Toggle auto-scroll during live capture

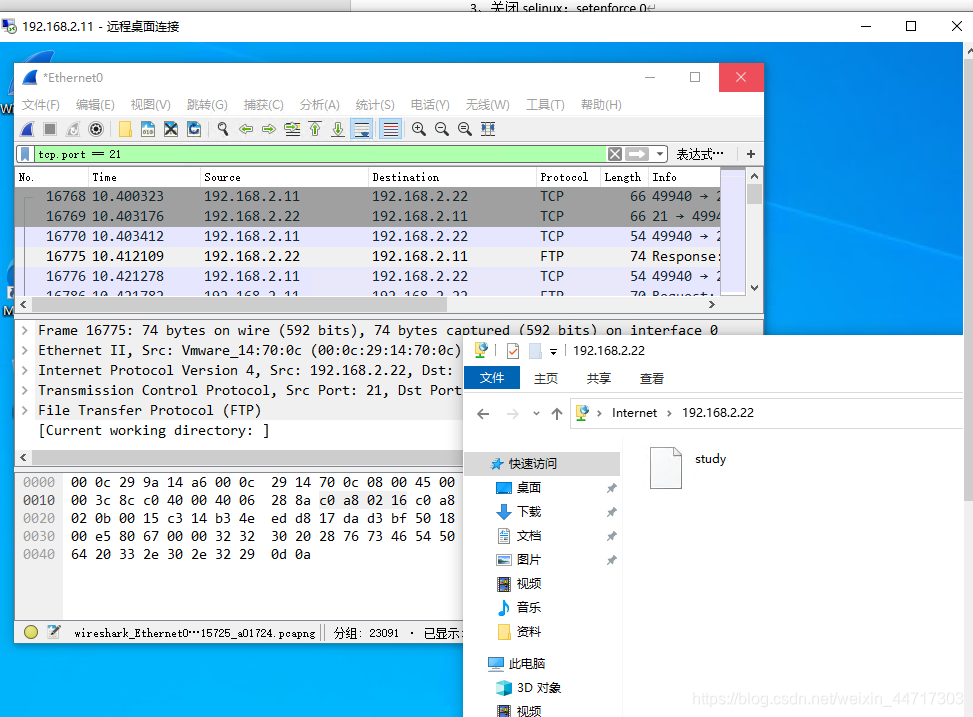tap(361, 129)
